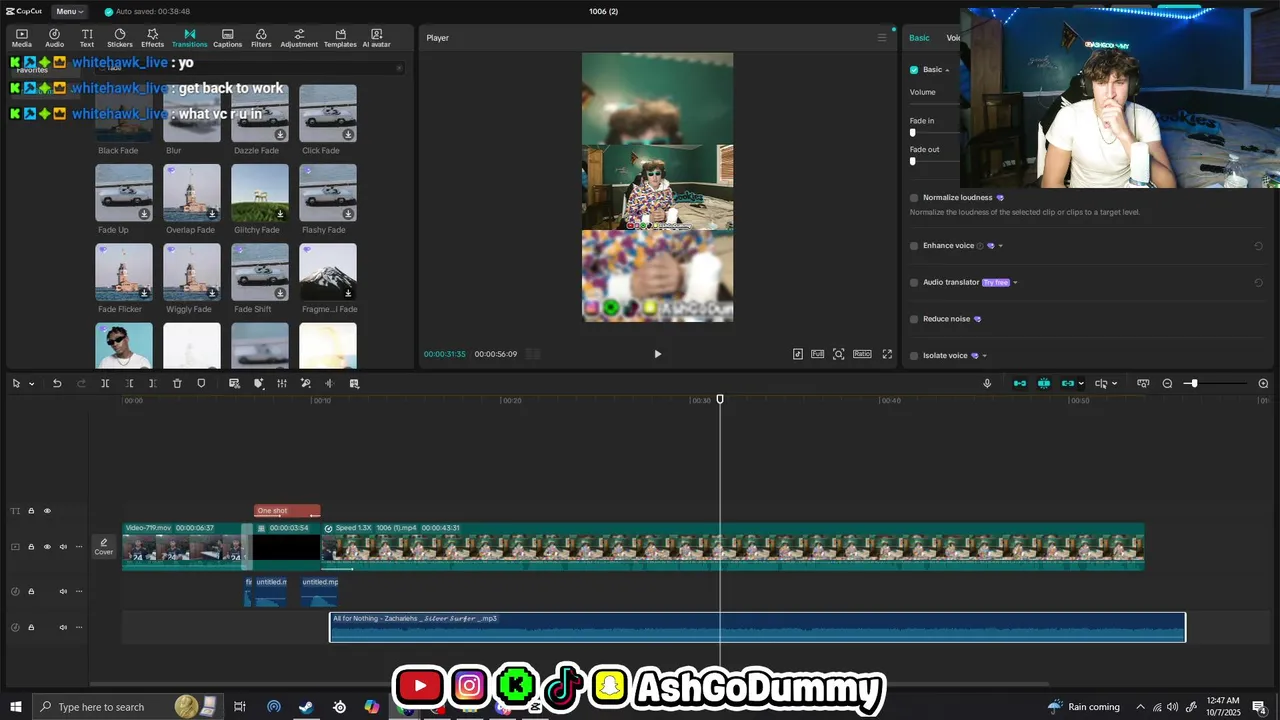Switch to the Basic tab
The height and width of the screenshot is (720, 1280).
(x=919, y=38)
